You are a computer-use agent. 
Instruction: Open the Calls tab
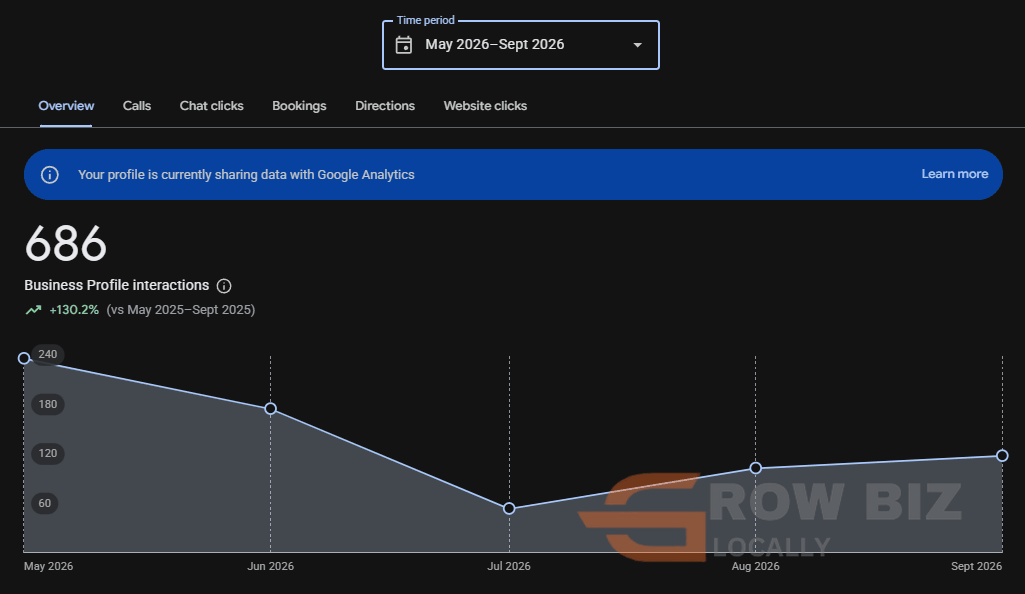(x=137, y=106)
